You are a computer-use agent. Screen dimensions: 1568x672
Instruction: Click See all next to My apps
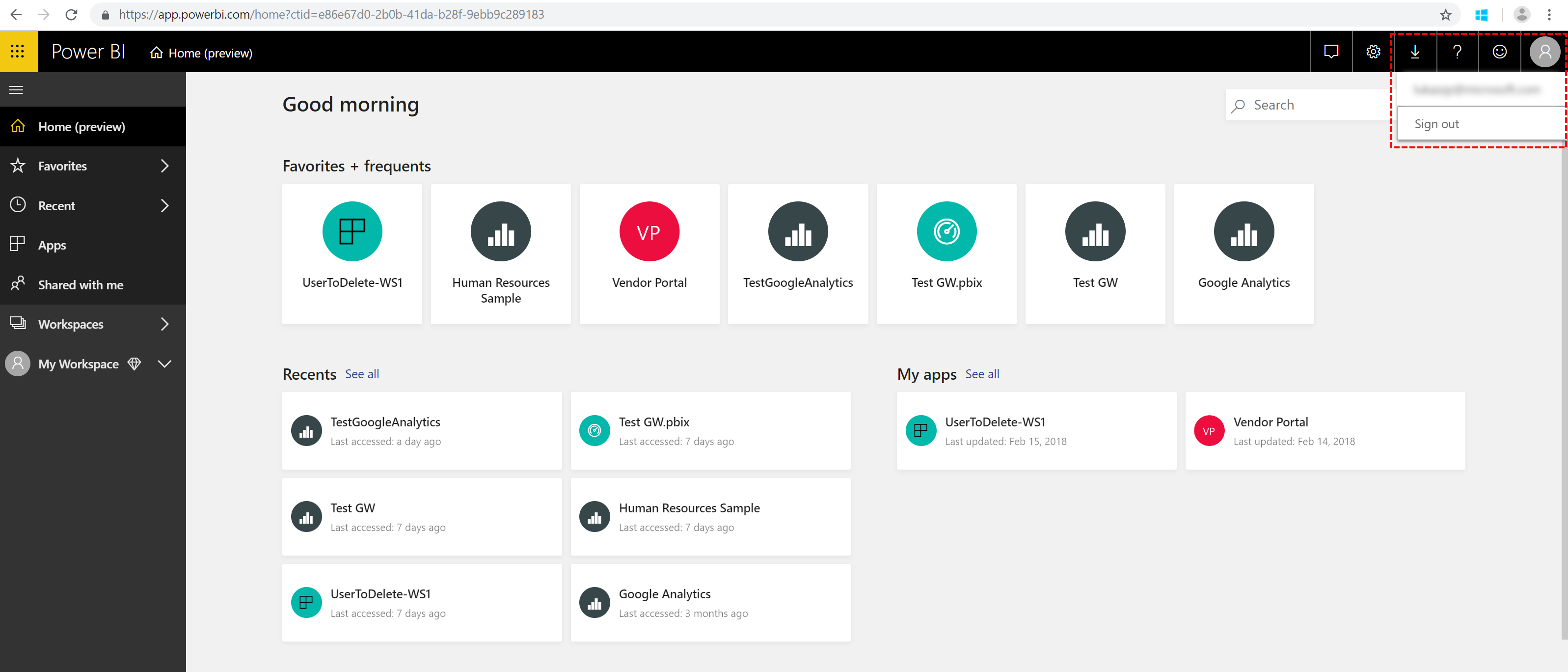(x=982, y=374)
